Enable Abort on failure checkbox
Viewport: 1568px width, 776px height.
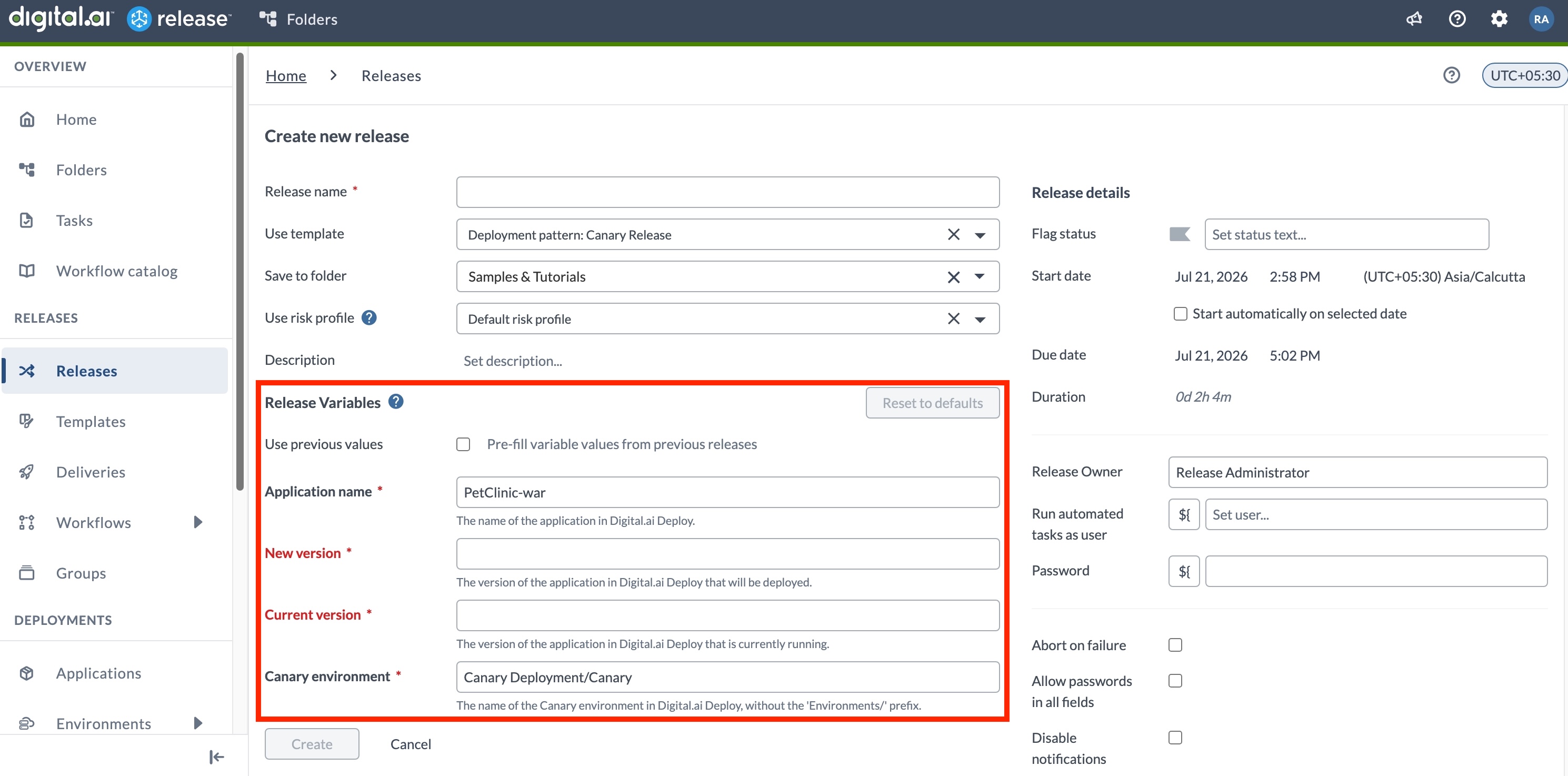click(x=1175, y=644)
